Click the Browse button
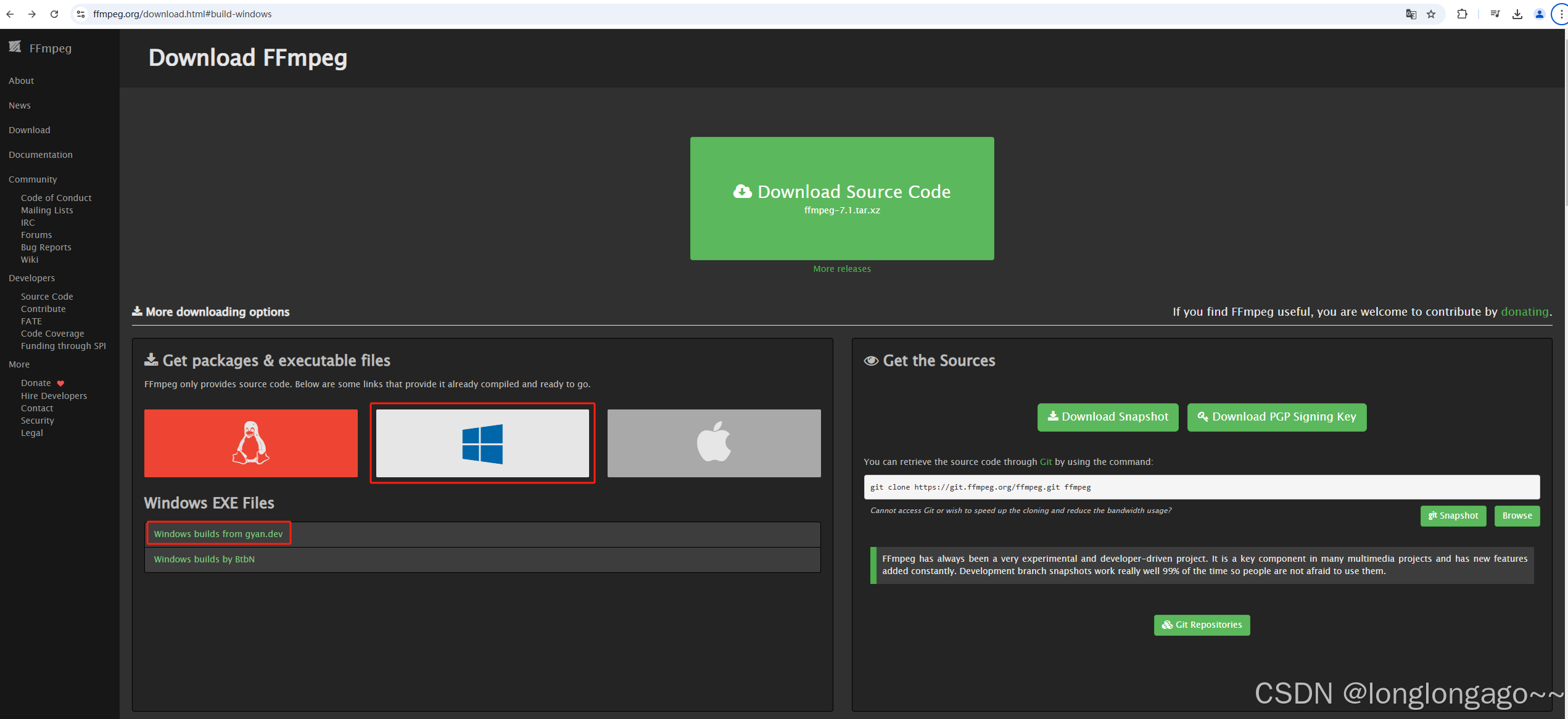The width and height of the screenshot is (1568, 719). (x=1517, y=516)
